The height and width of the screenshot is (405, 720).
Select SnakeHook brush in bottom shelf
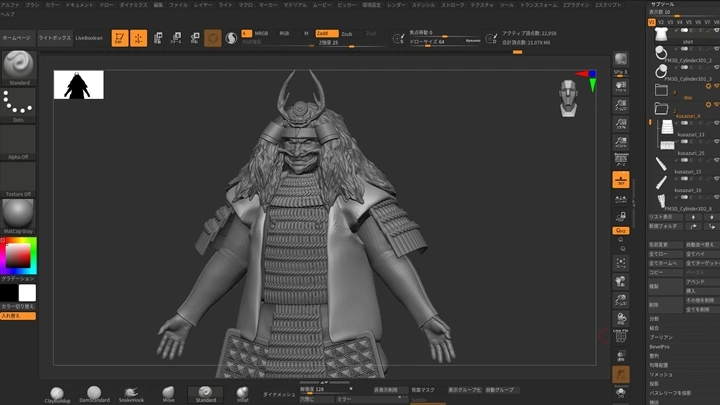[x=131, y=394]
